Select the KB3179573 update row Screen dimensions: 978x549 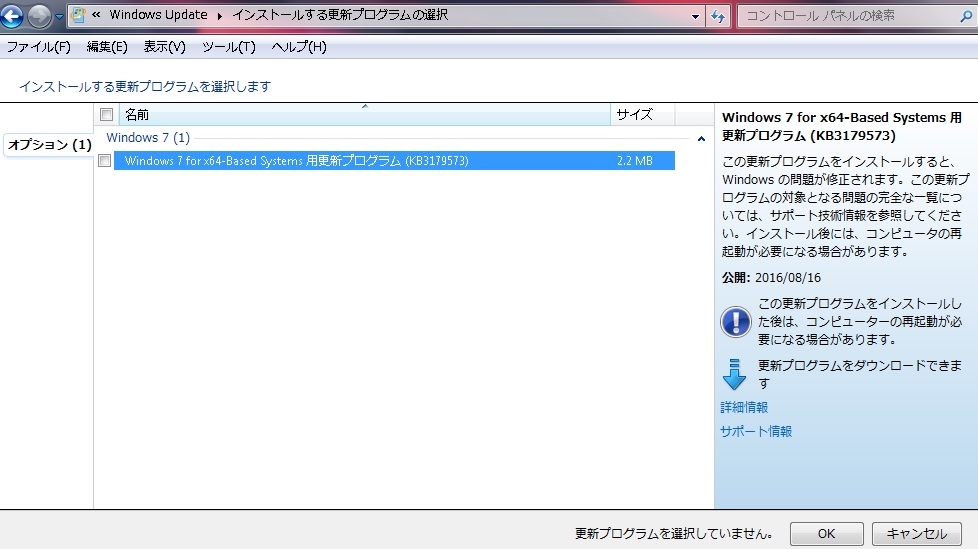click(x=394, y=160)
